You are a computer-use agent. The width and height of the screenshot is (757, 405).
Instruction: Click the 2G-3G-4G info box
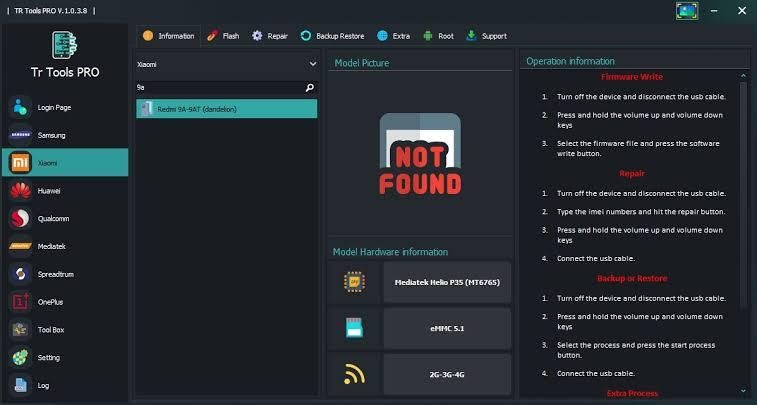pyautogui.click(x=447, y=374)
